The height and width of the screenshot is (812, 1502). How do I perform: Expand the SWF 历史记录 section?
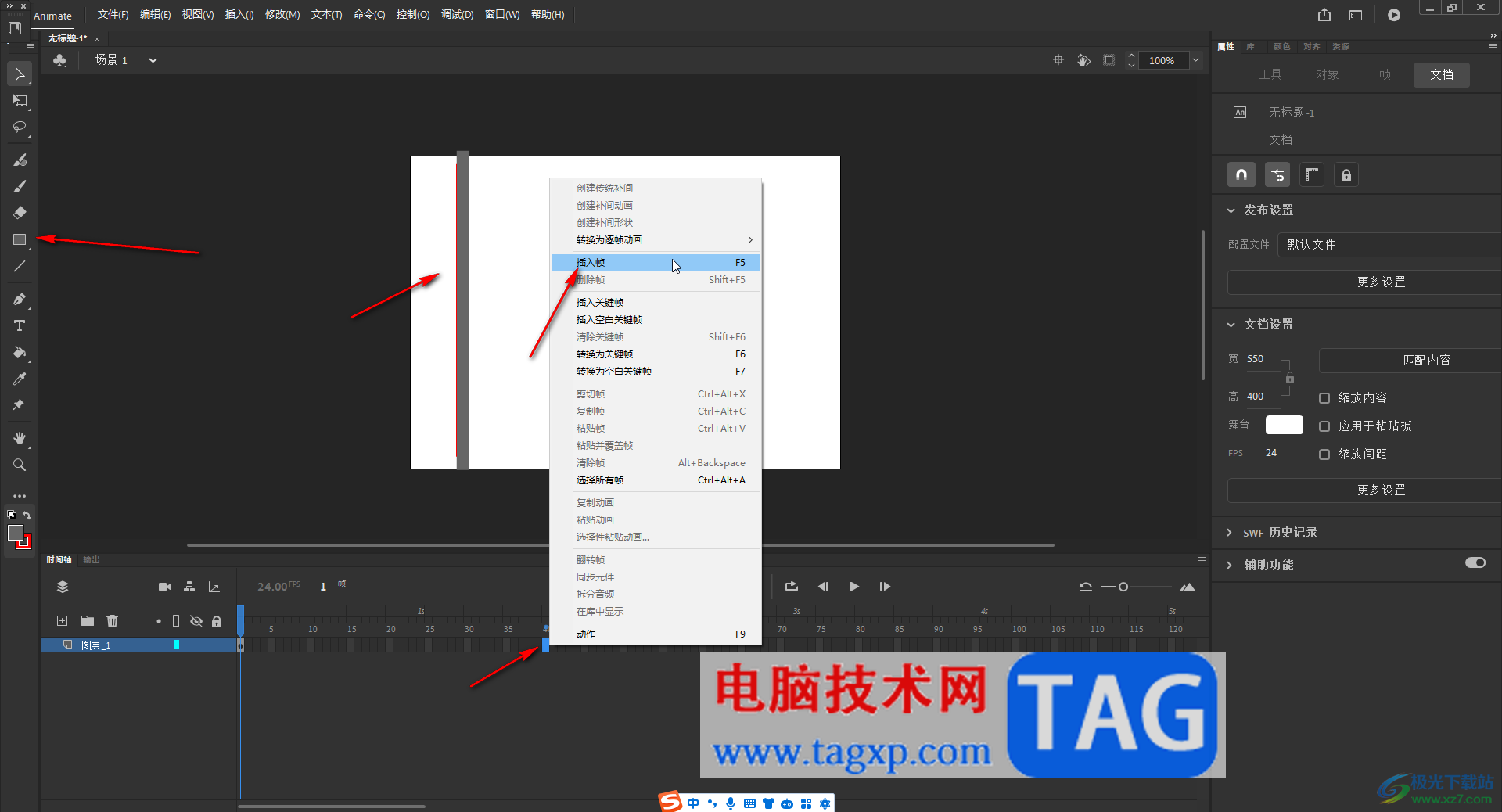coord(1230,533)
